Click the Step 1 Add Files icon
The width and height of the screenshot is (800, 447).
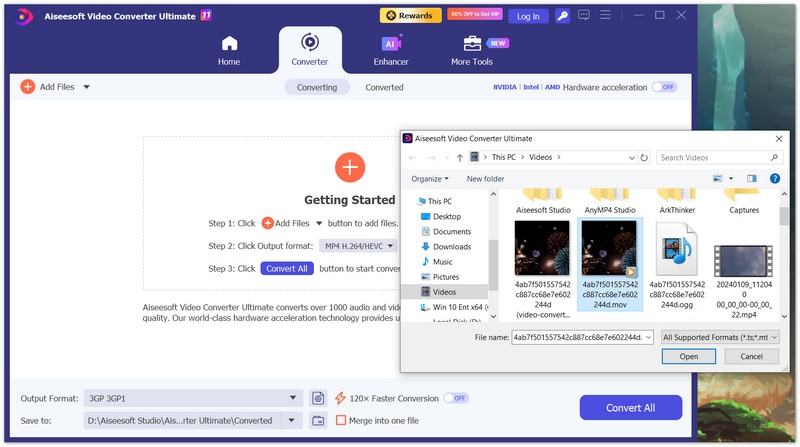267,223
